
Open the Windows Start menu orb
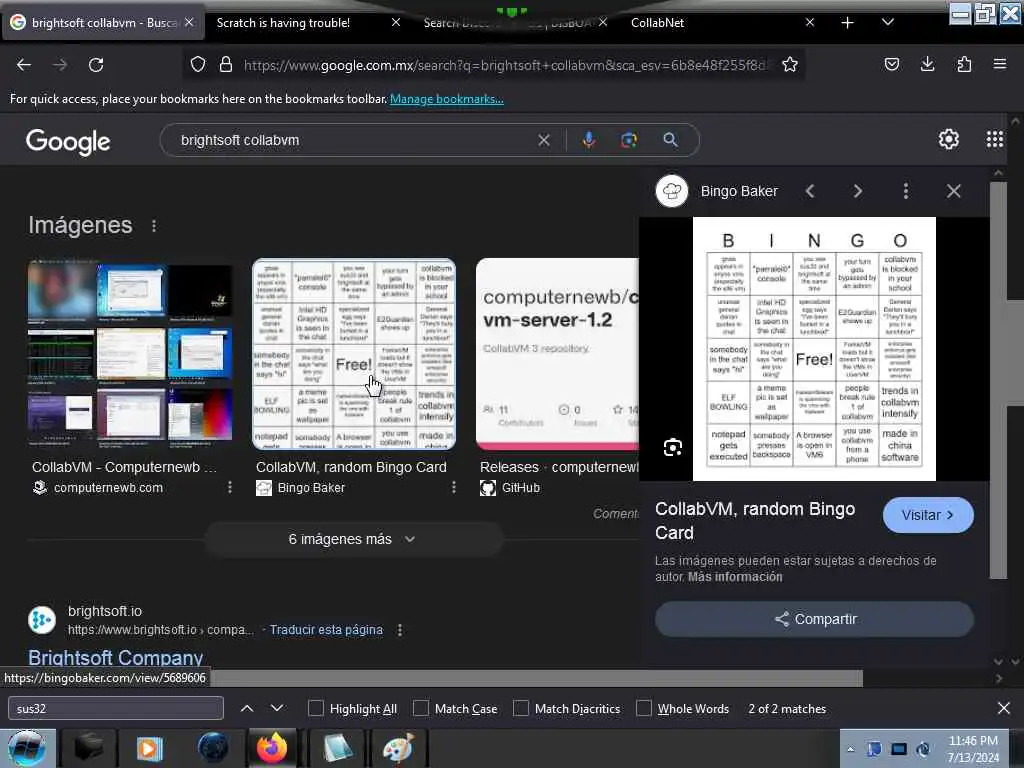pos(27,748)
